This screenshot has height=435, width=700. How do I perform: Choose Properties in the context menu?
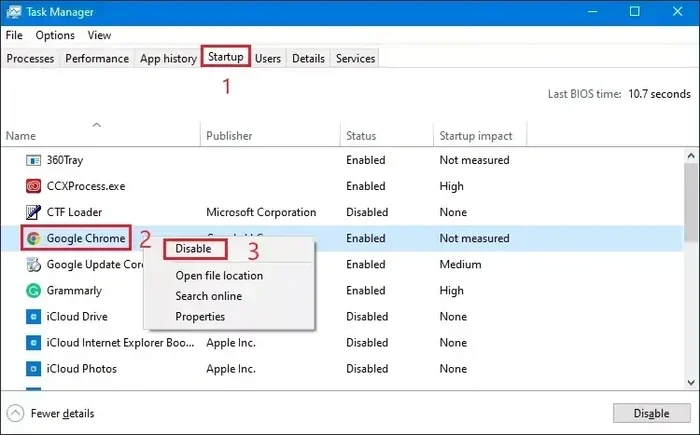click(x=200, y=317)
